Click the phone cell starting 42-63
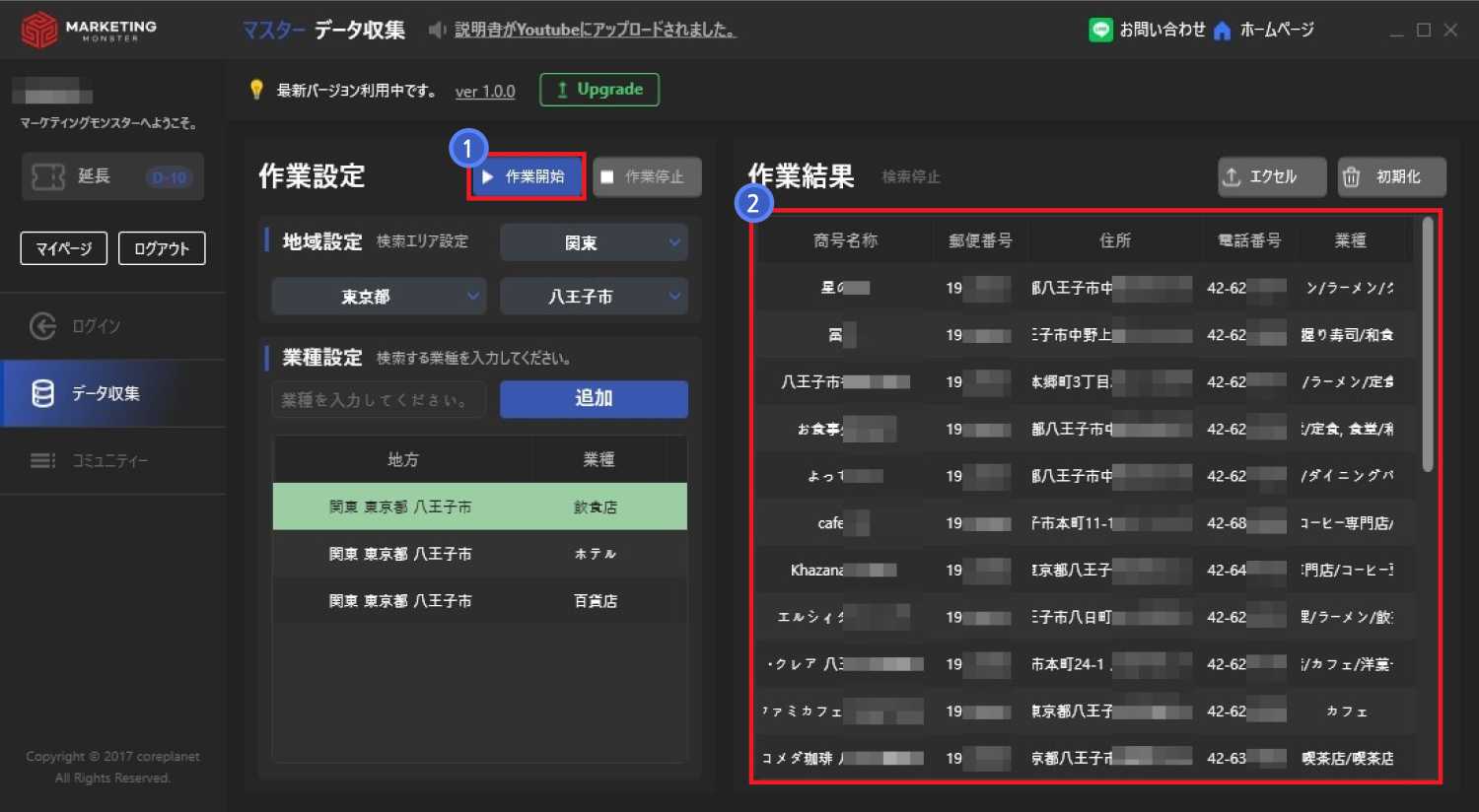1479x812 pixels. [1247, 758]
